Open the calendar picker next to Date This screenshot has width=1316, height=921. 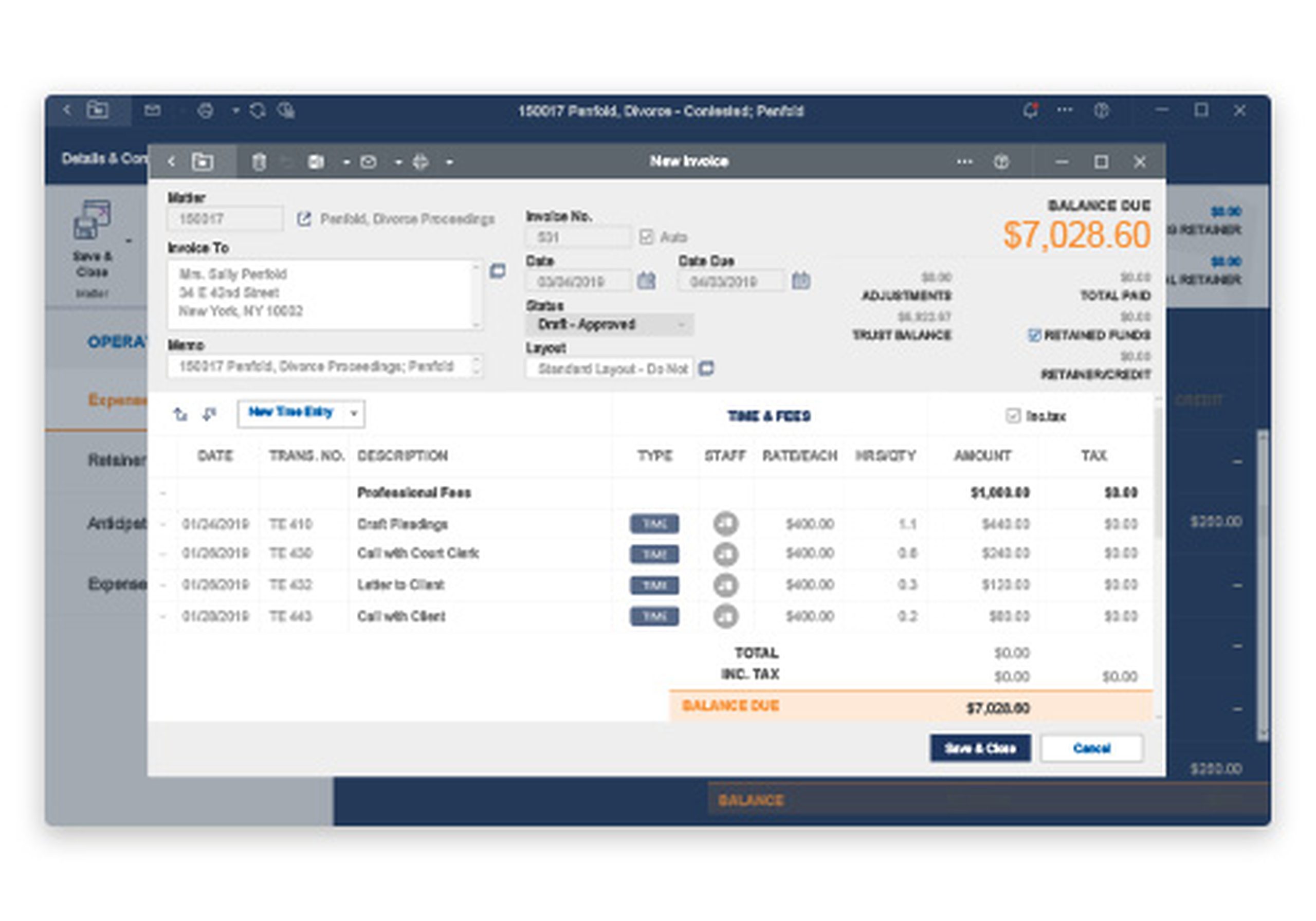[647, 281]
